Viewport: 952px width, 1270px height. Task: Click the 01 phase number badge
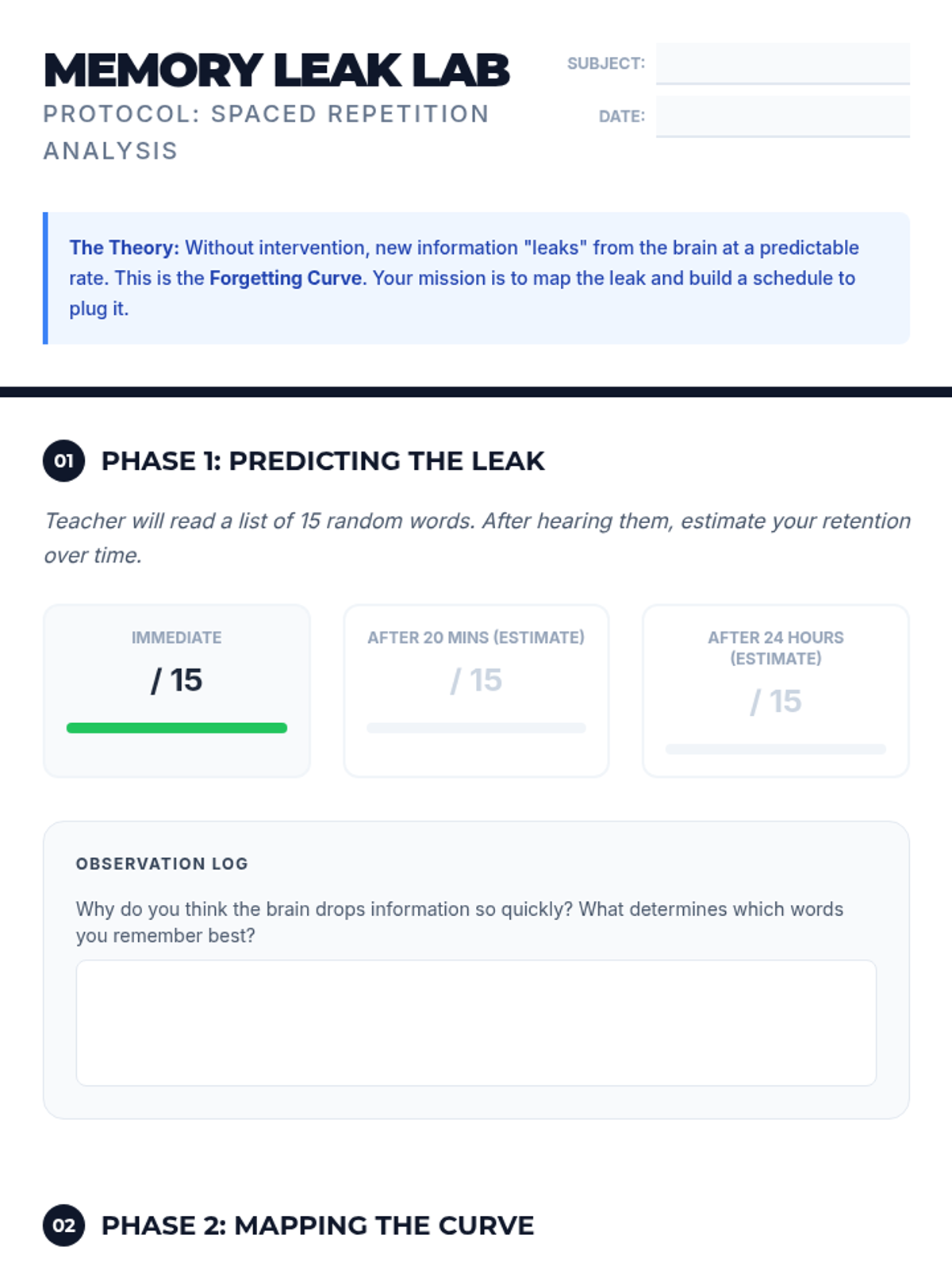pos(63,460)
